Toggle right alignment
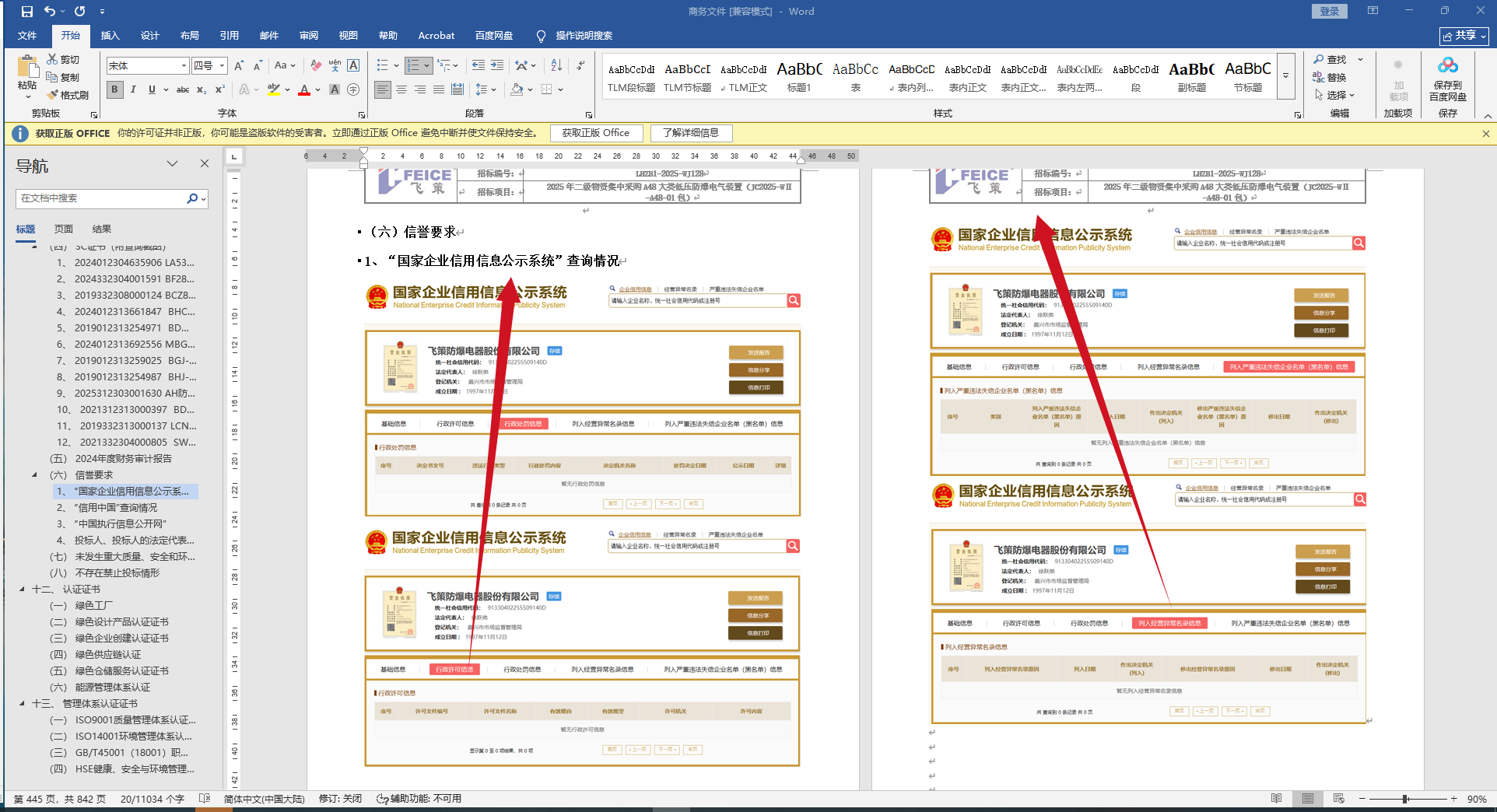The height and width of the screenshot is (812, 1497). tap(420, 89)
